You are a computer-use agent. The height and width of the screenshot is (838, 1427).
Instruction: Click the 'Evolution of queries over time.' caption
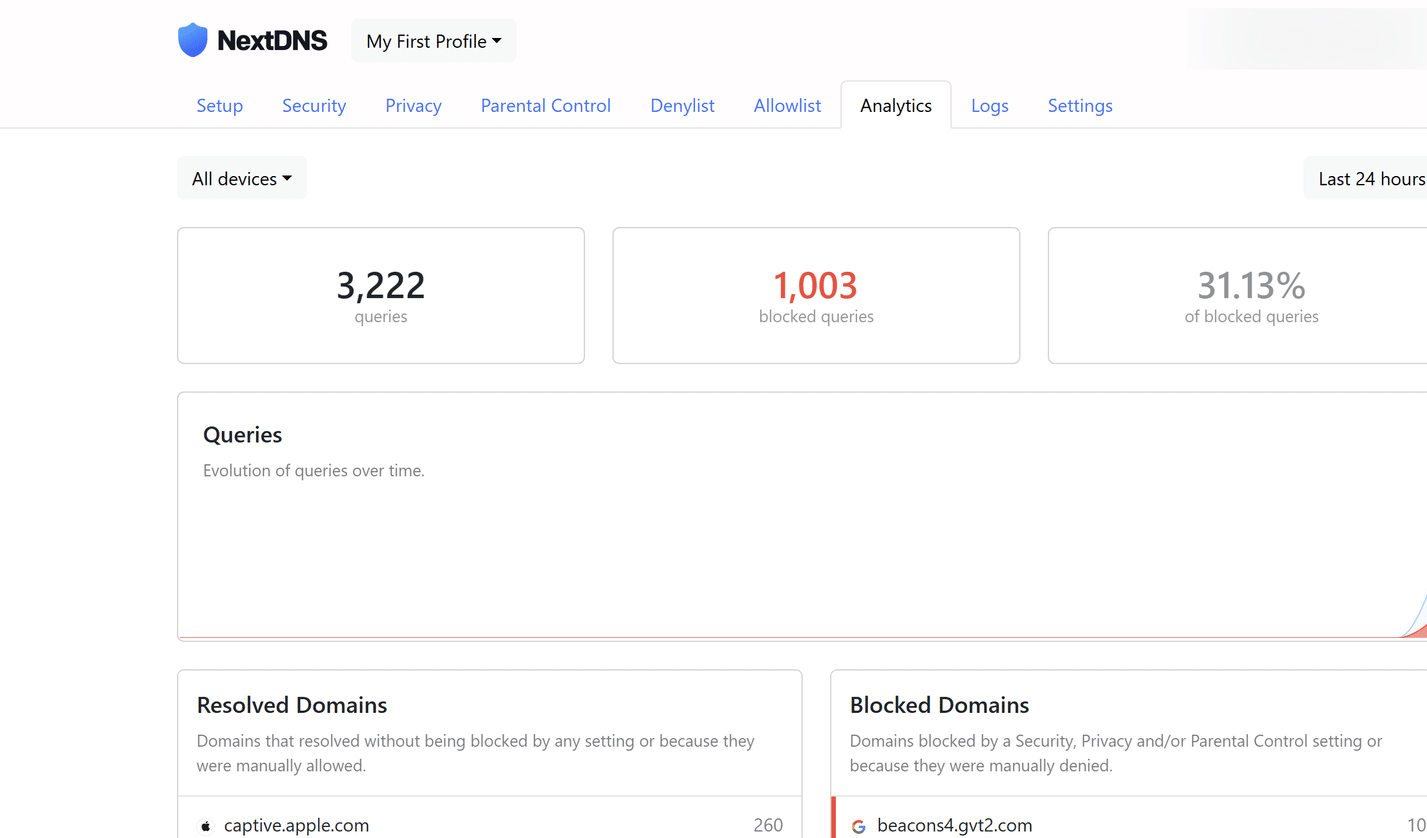click(314, 471)
